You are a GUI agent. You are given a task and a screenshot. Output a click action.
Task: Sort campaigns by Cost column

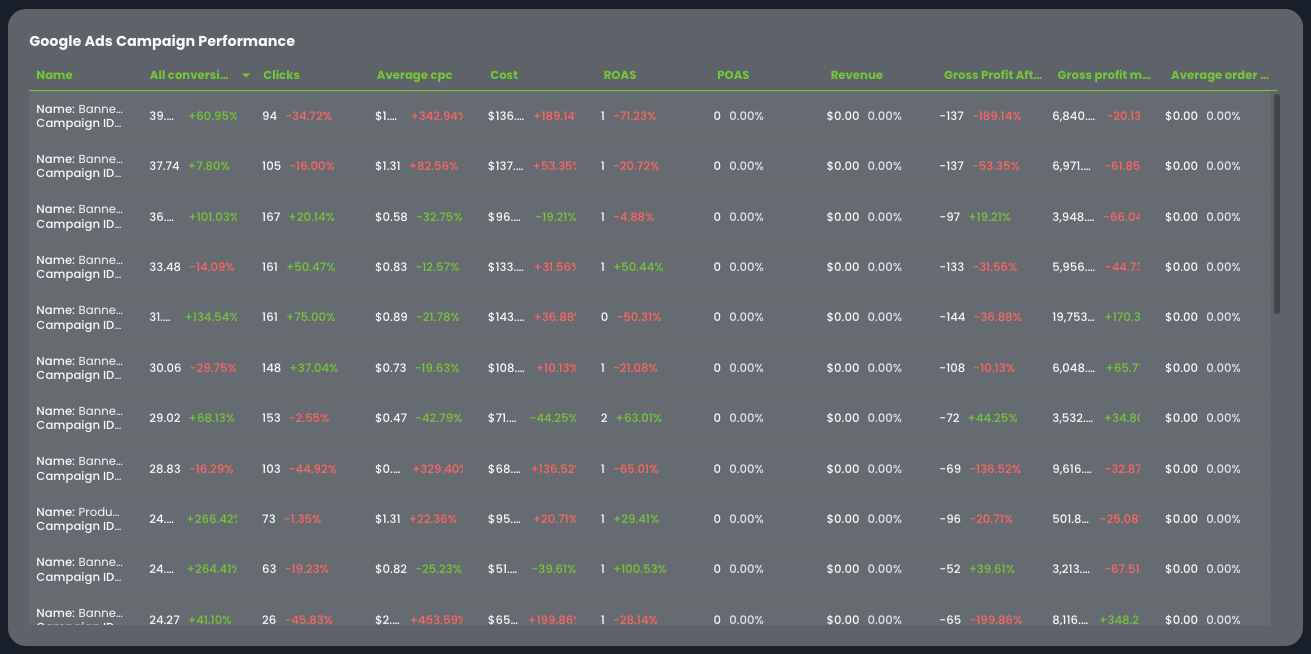pos(504,75)
